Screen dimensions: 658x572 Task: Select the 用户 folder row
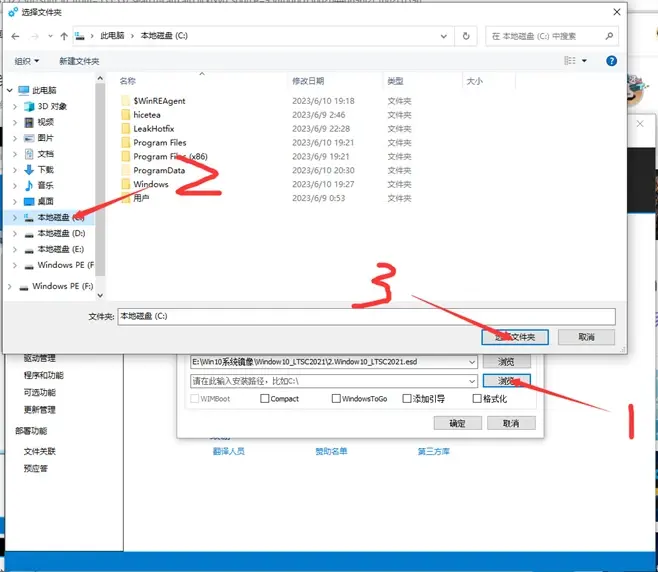[266, 198]
